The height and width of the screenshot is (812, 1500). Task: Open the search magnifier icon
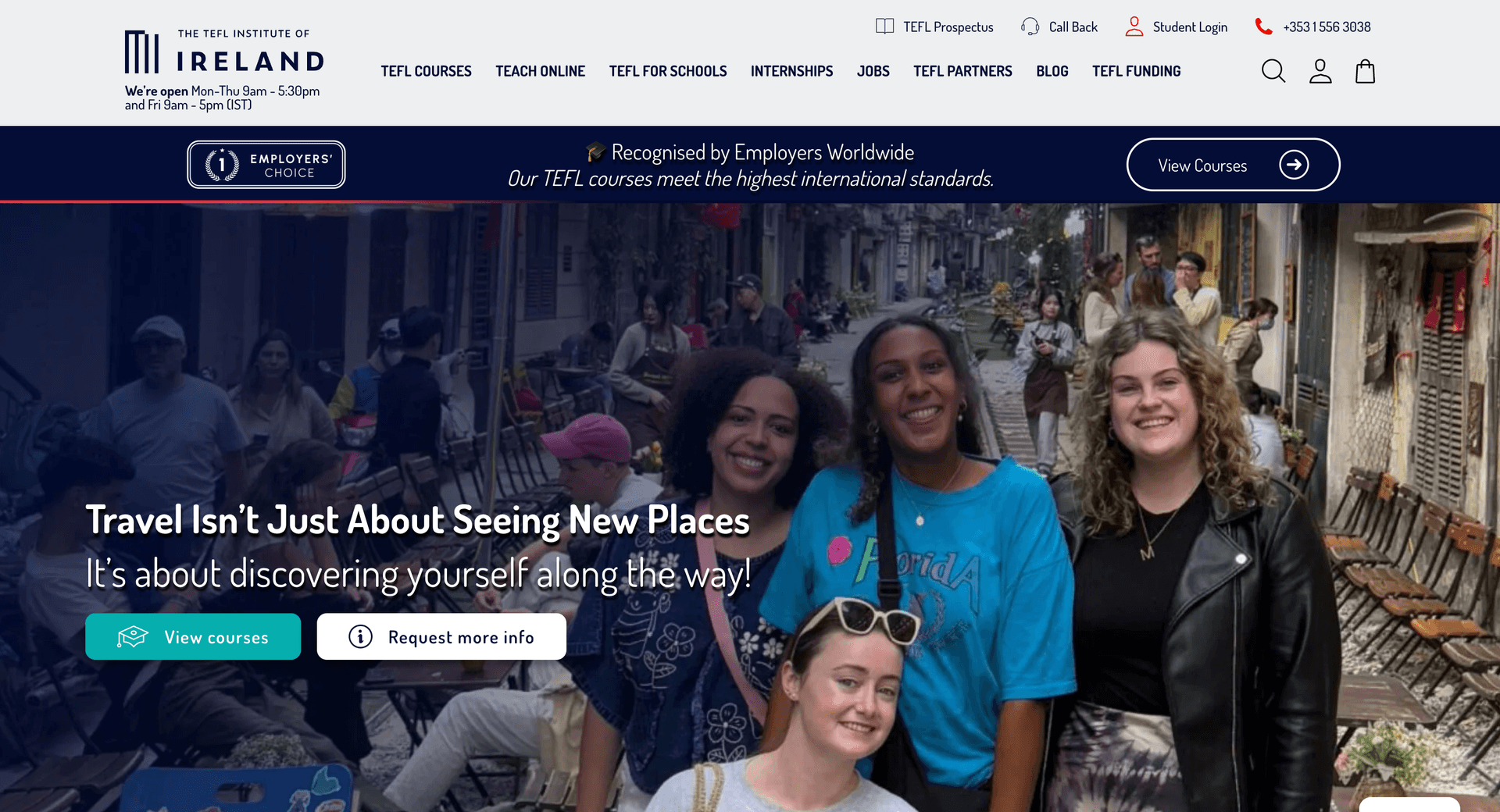(x=1273, y=71)
